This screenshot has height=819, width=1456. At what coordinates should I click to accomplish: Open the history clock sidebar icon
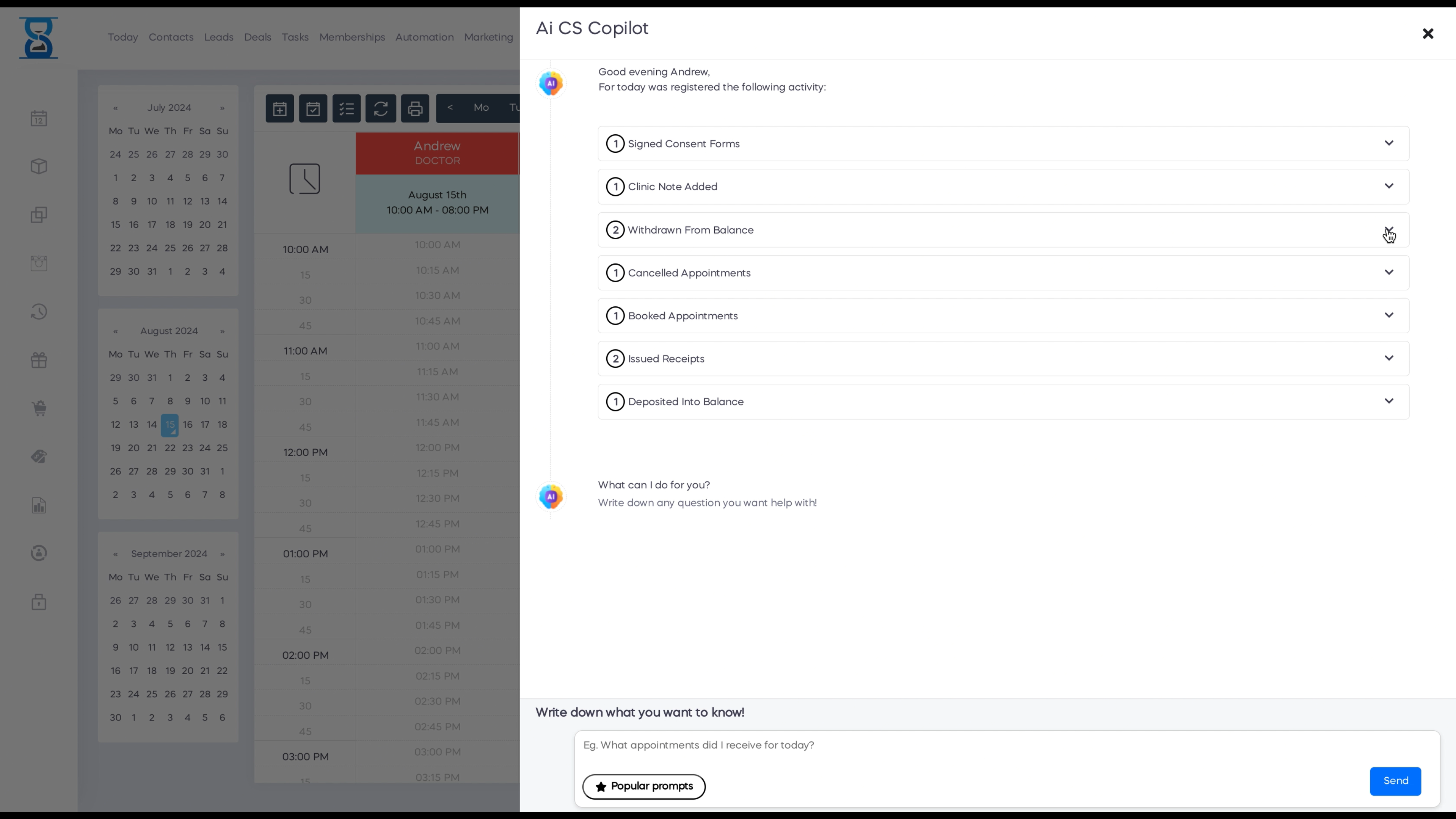39,311
